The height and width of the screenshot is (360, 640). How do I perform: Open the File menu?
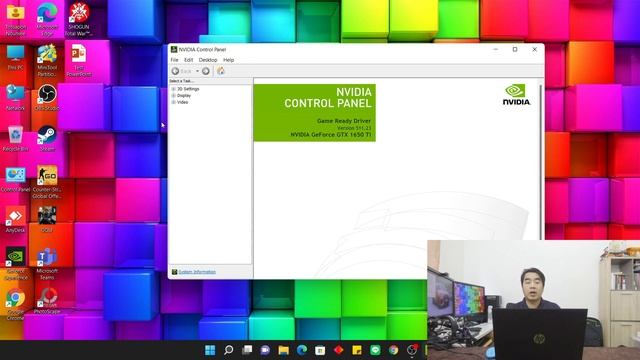174,60
